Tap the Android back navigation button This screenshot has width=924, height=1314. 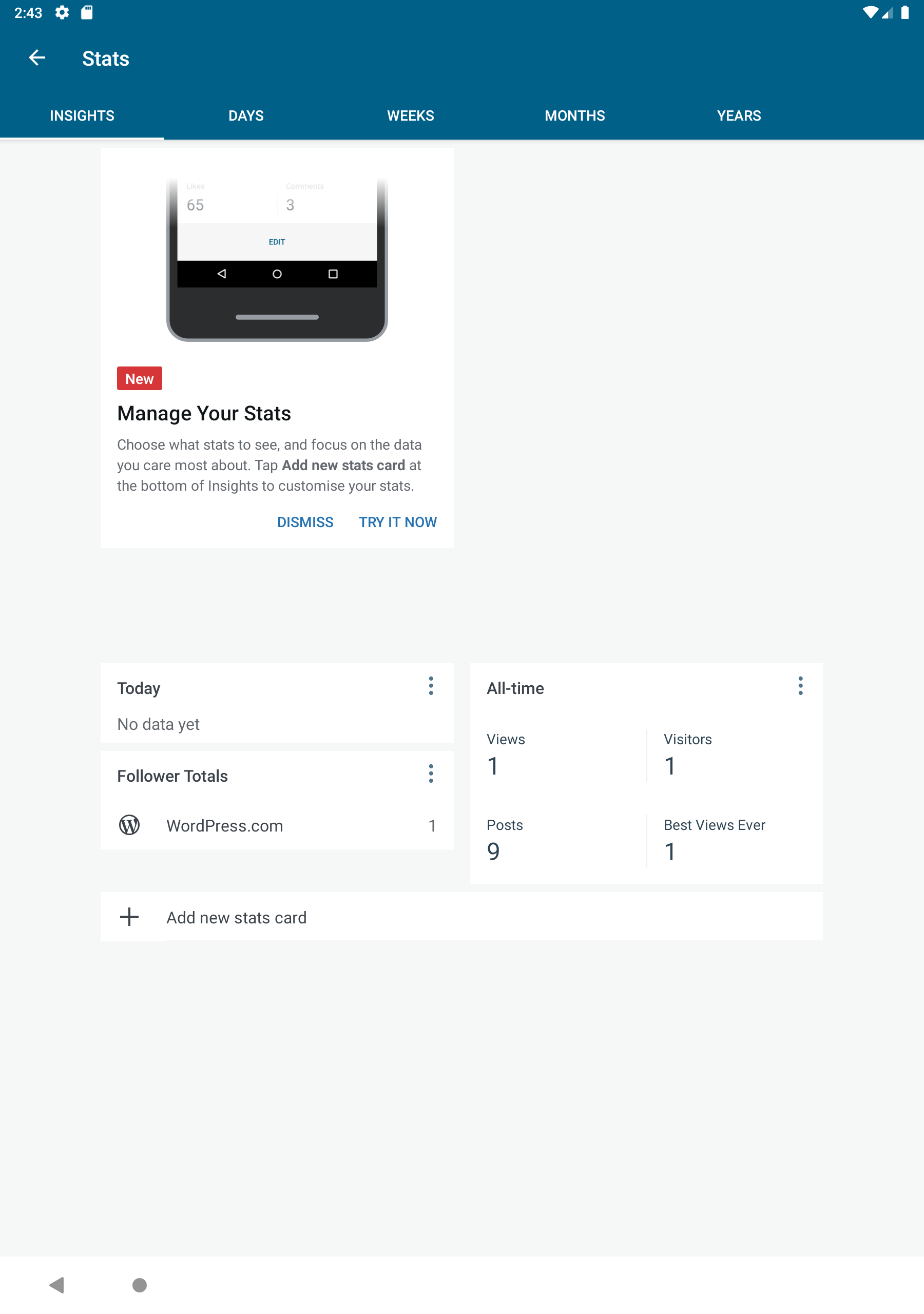(x=56, y=1285)
